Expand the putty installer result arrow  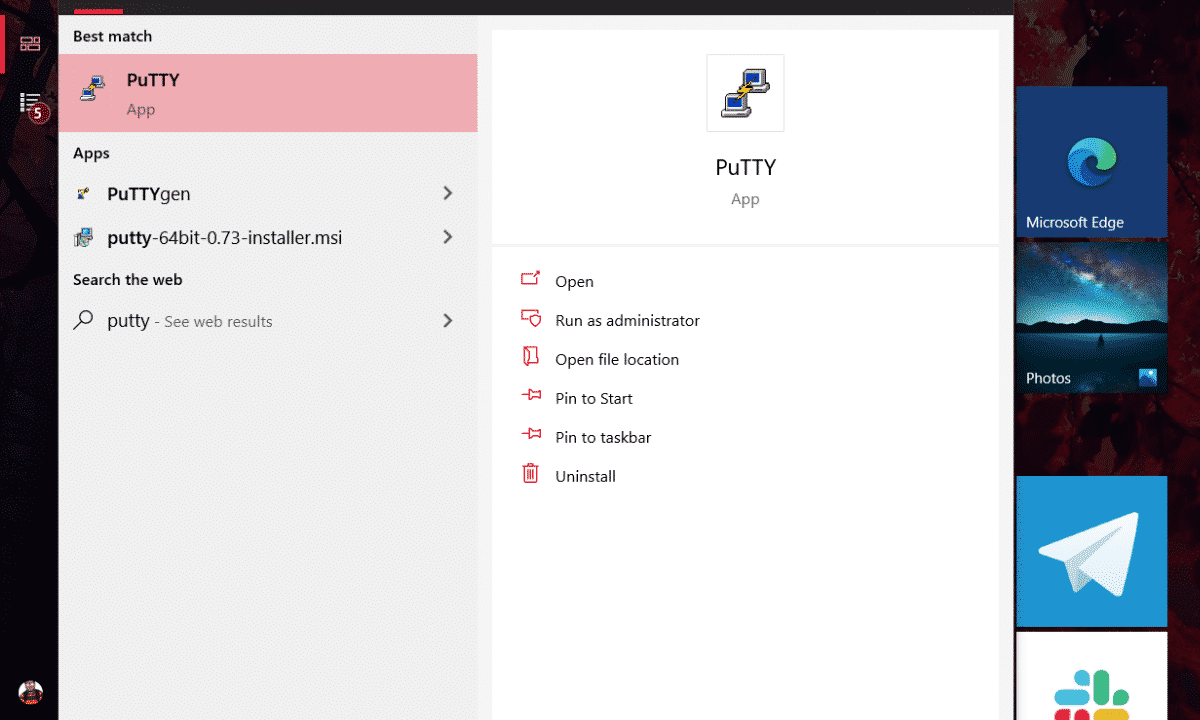coord(447,237)
